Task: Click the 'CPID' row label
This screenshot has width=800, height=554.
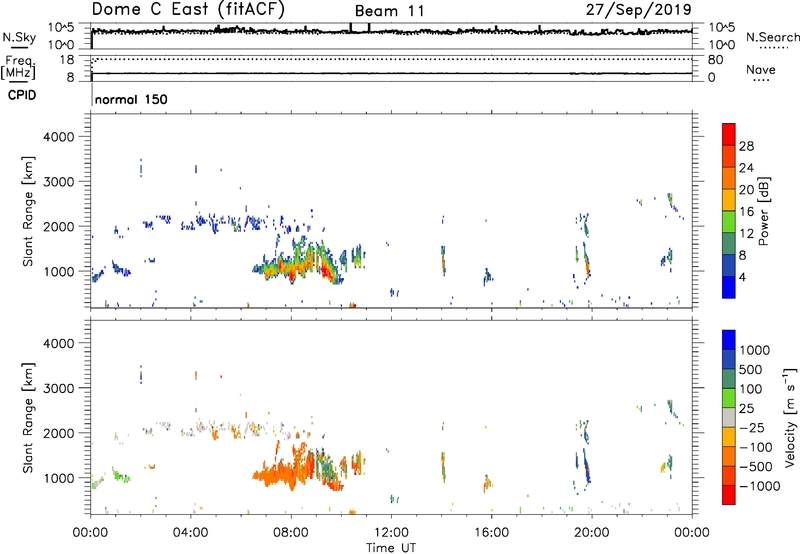Action: [x=21, y=95]
